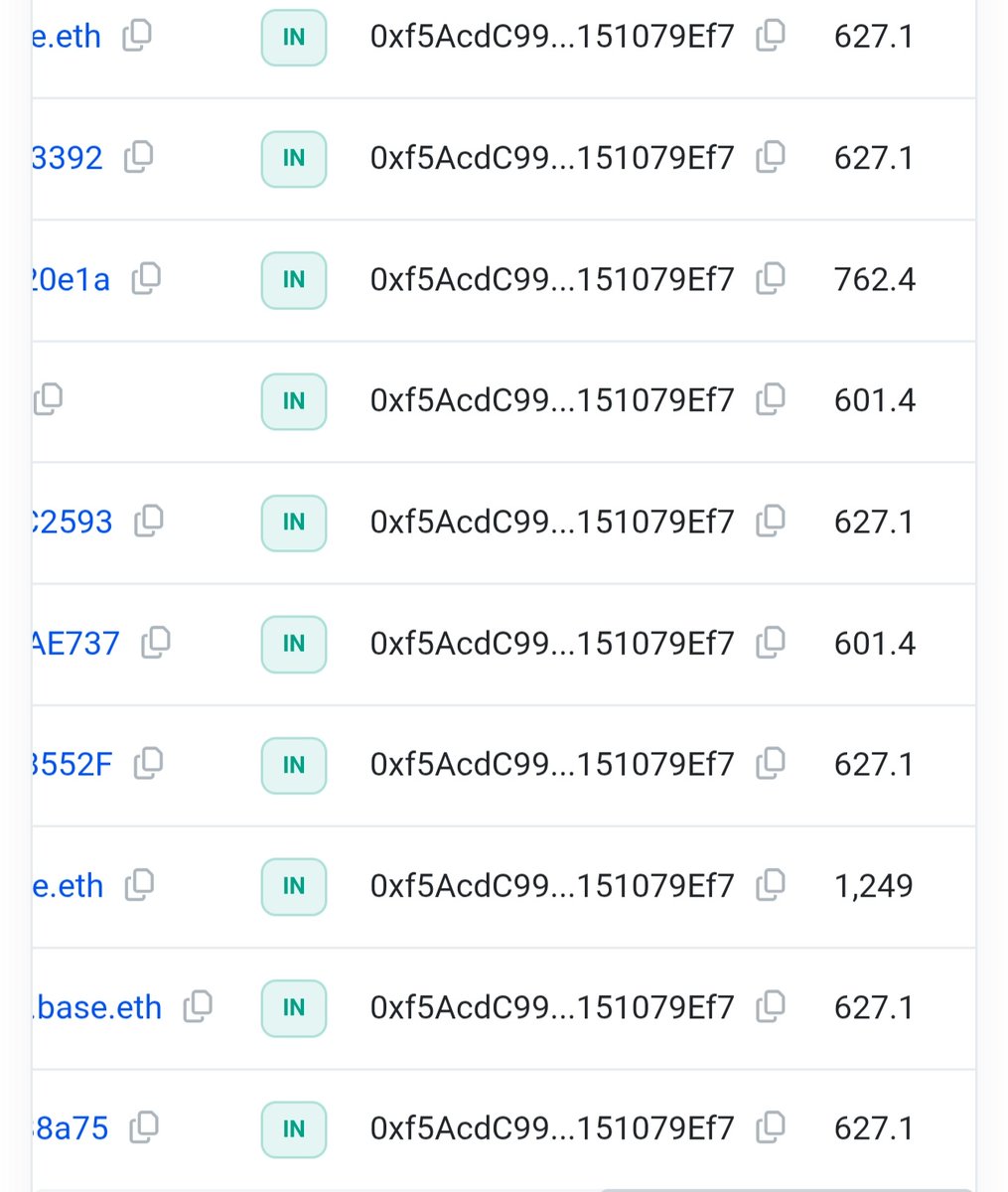Copy sender address ending C2593
Viewport: 1008px width, 1192px height.
click(x=148, y=521)
